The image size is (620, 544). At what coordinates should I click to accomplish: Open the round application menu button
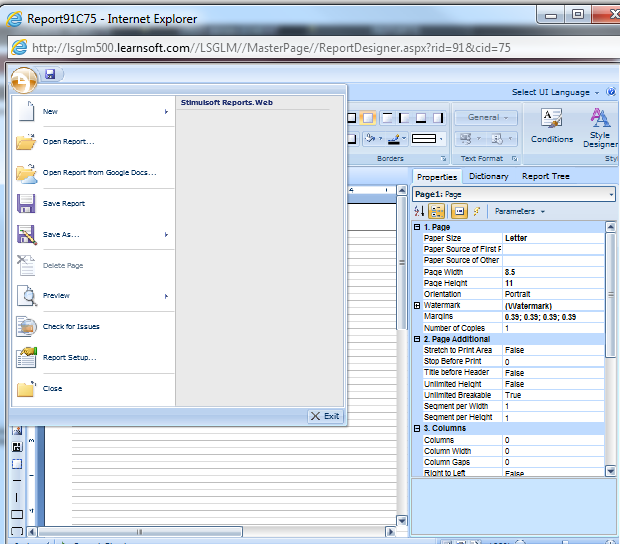tap(24, 80)
